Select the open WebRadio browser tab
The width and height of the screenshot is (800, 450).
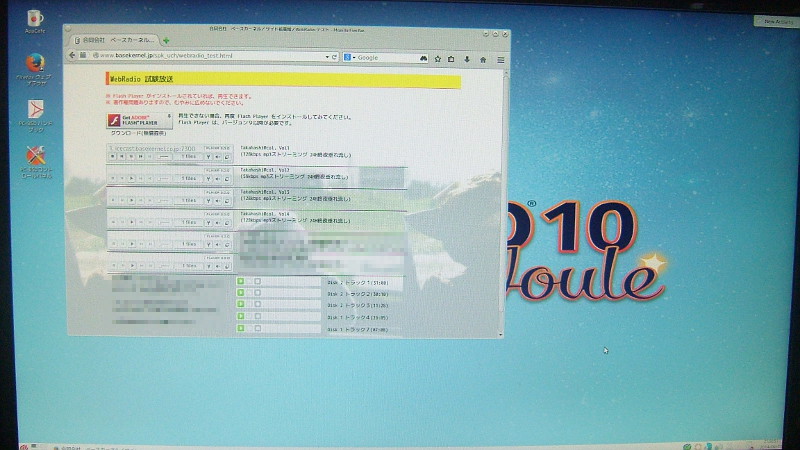tap(112, 39)
